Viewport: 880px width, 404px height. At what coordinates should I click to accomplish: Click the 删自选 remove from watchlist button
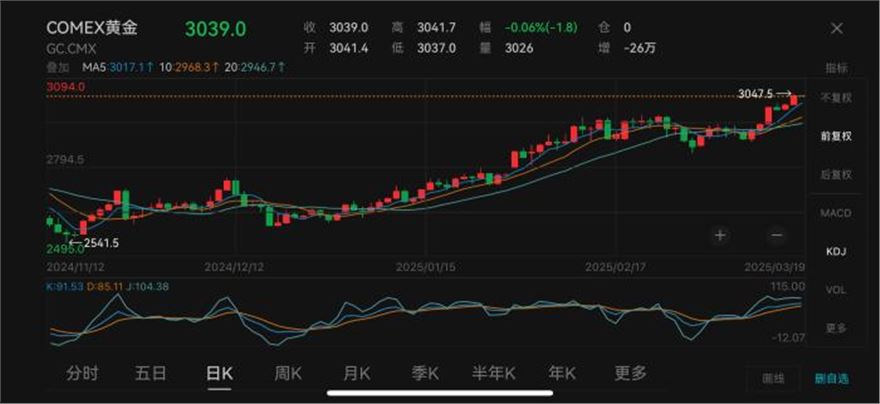pos(830,379)
